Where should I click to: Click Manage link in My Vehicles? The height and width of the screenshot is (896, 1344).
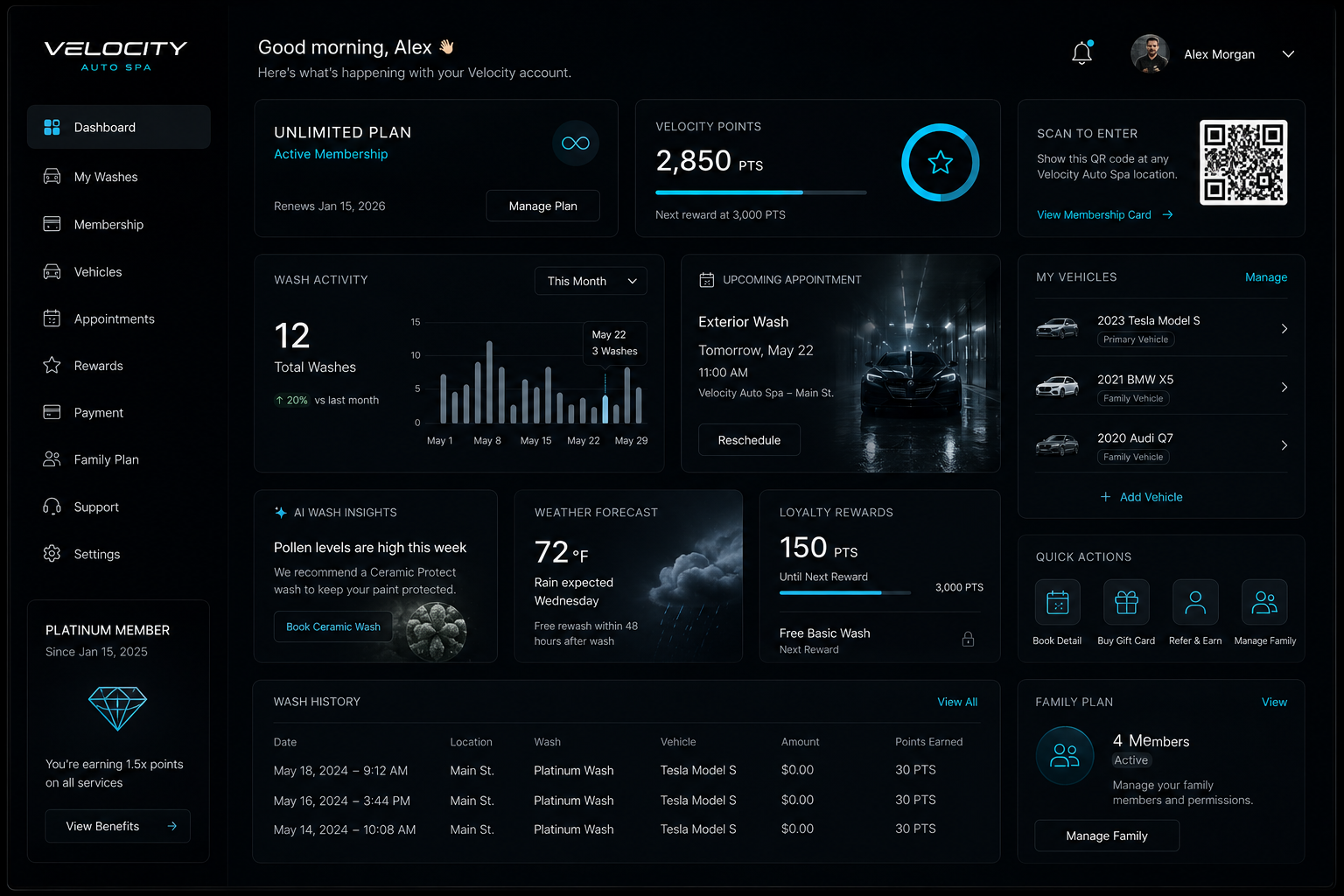pos(1266,277)
